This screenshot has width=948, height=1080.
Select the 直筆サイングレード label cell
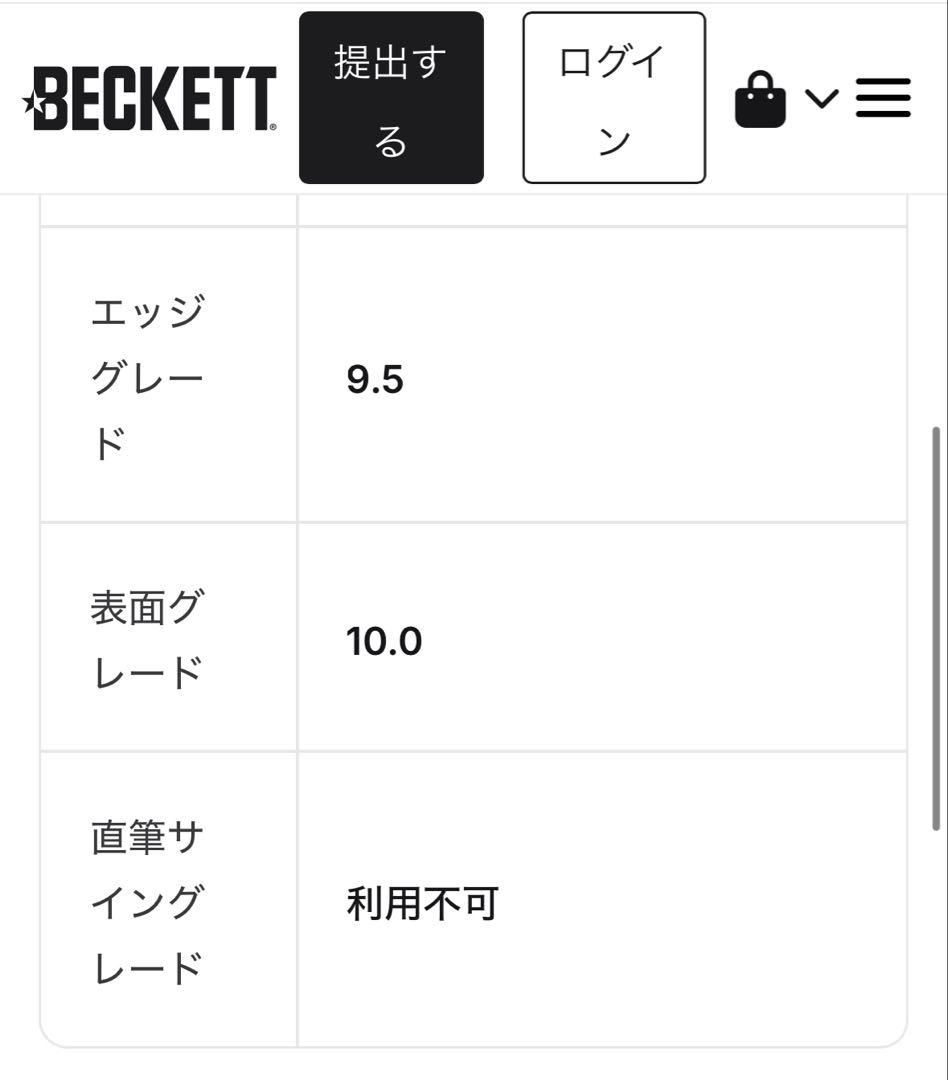click(168, 900)
